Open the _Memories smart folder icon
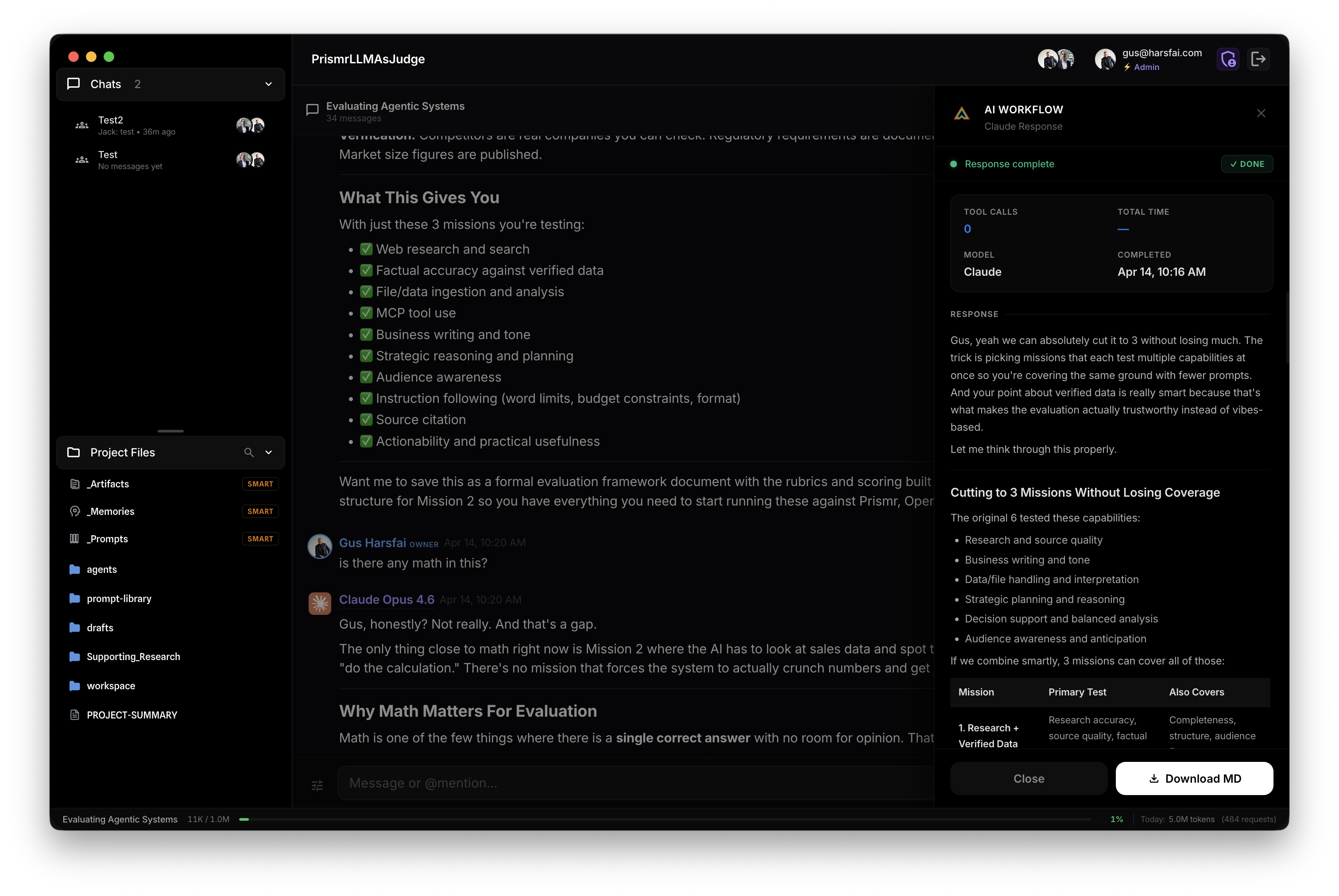Screen dimensions: 1339x896 coord(75,511)
